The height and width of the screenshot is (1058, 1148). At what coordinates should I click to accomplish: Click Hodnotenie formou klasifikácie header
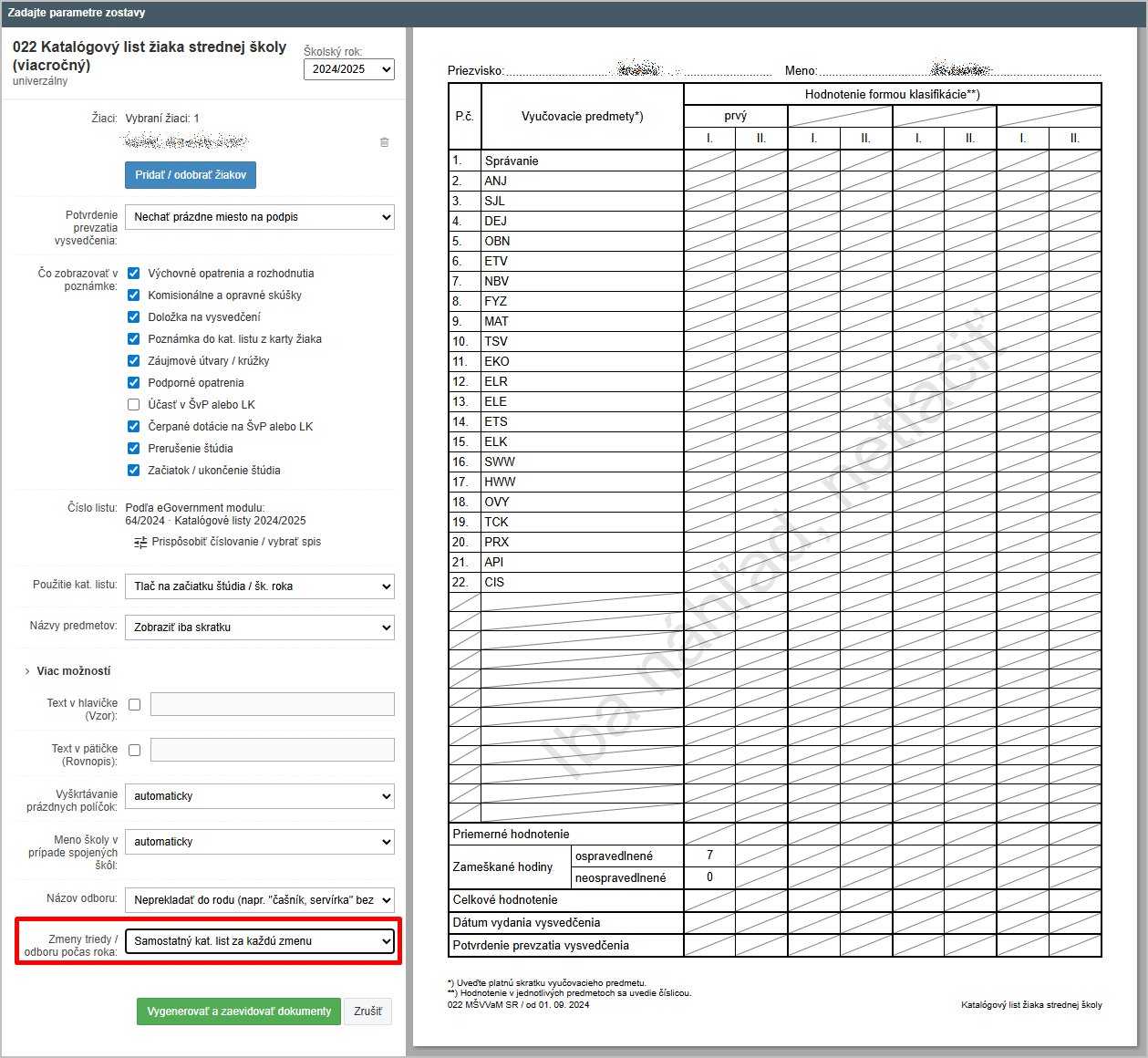coord(893,95)
